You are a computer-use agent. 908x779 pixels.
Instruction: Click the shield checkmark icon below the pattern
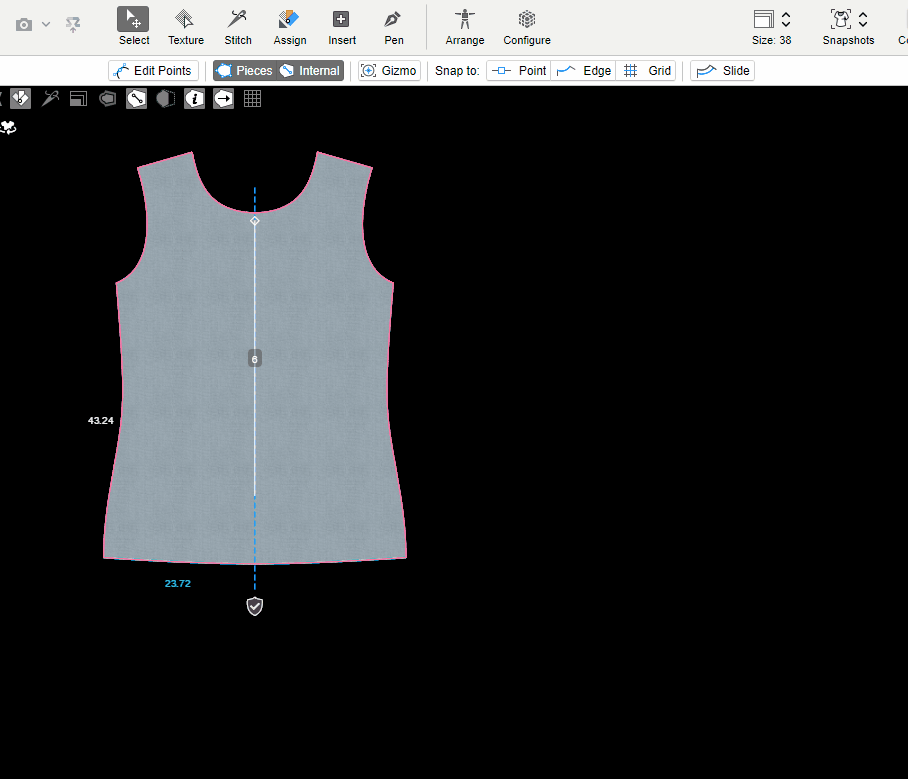(x=255, y=606)
